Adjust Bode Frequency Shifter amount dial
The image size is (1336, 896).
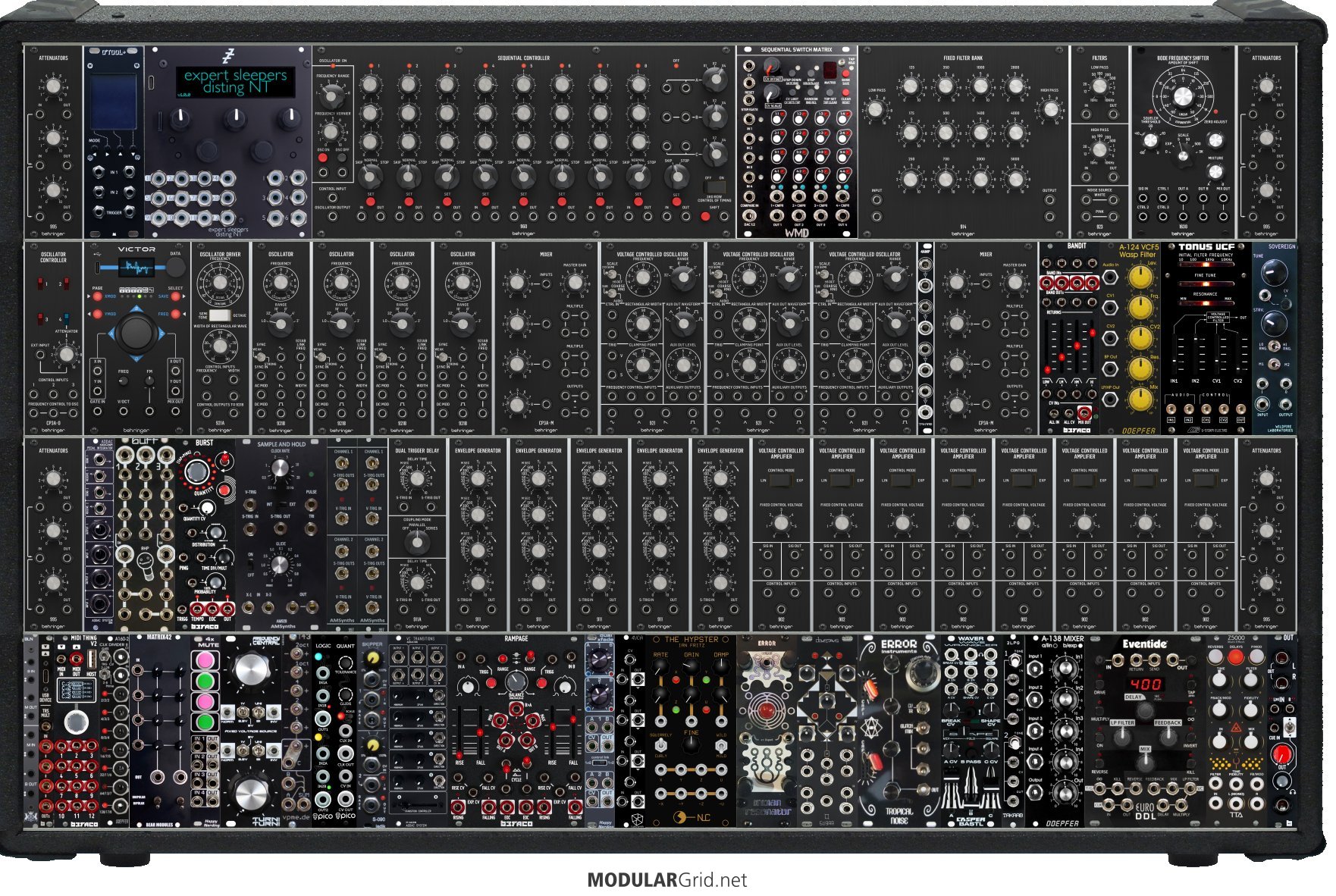click(1183, 96)
